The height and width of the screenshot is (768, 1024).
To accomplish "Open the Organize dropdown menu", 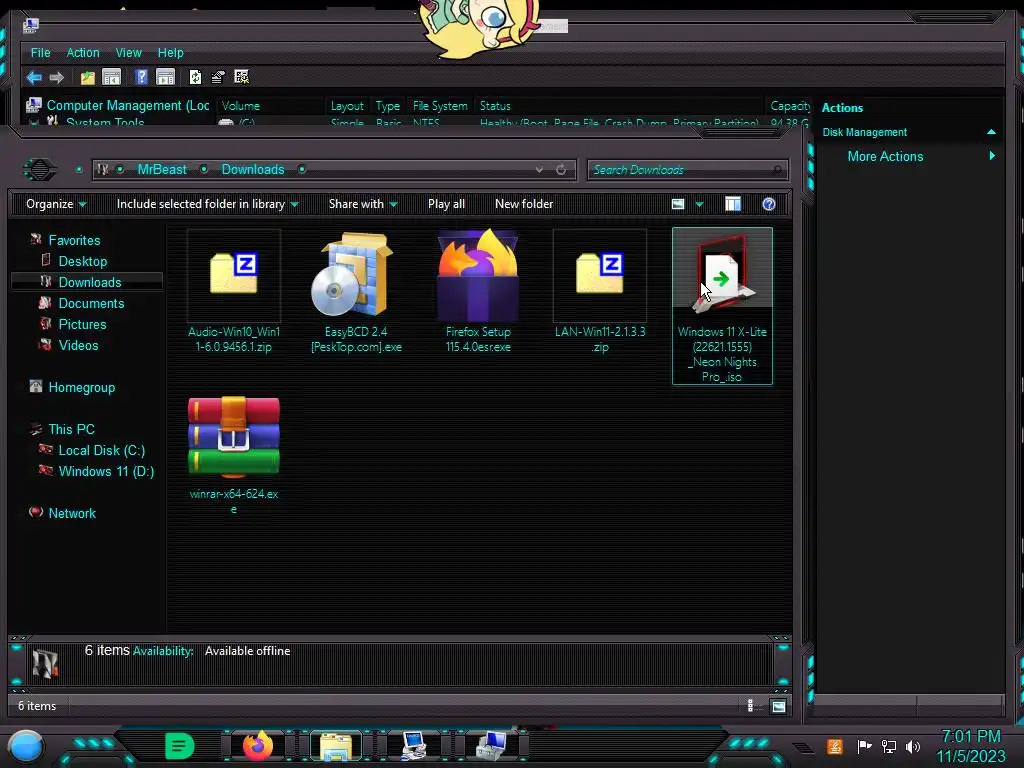I will pyautogui.click(x=56, y=204).
